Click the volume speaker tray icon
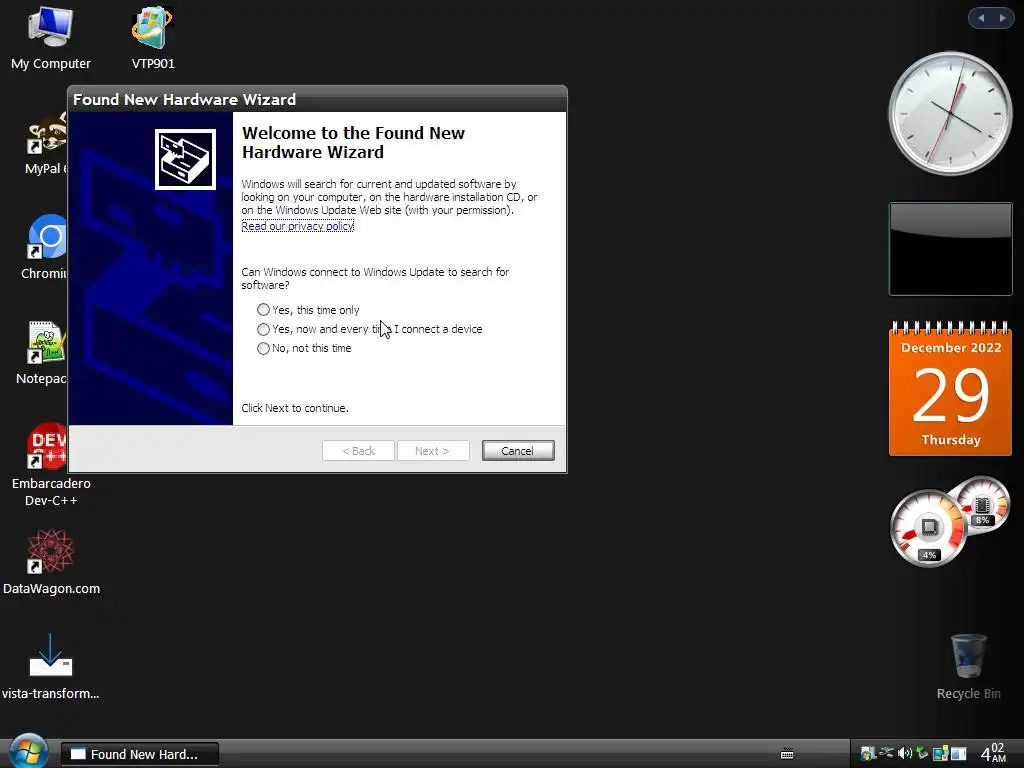This screenshot has height=768, width=1024. pyautogui.click(x=904, y=754)
